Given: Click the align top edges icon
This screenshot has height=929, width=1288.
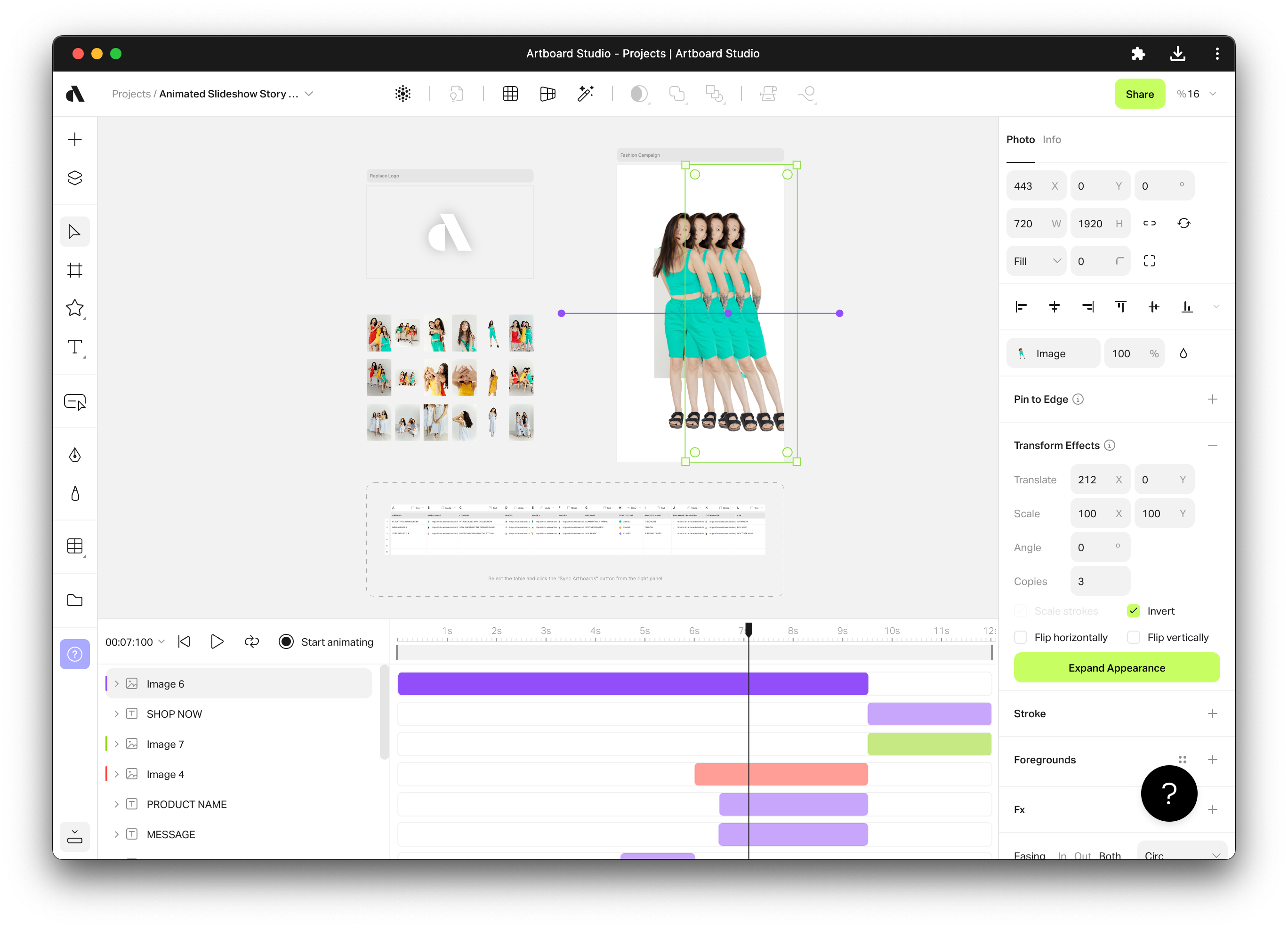Looking at the screenshot, I should [x=1120, y=307].
